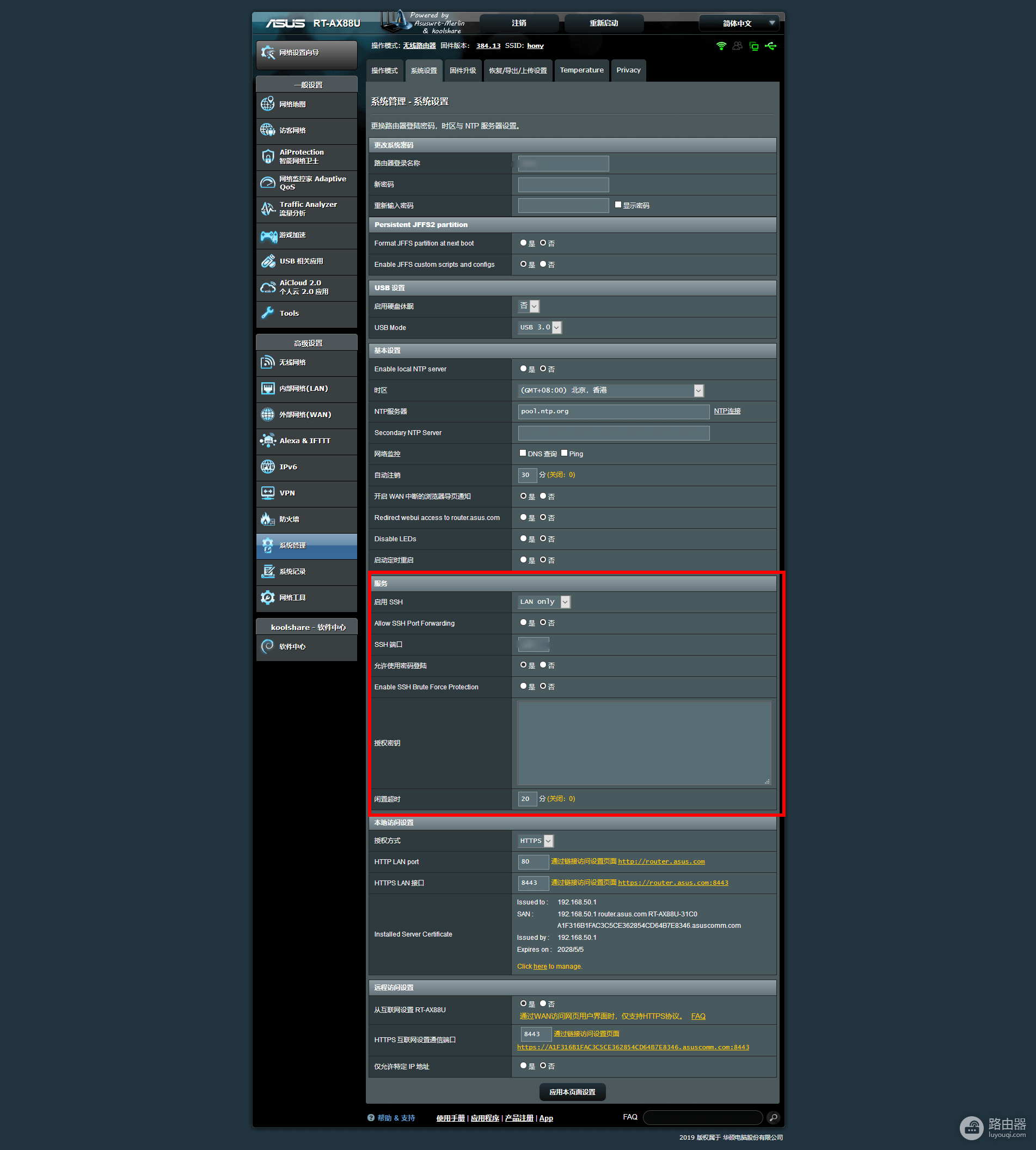Check the 显示密码 checkbox
The height and width of the screenshot is (1150, 1036).
pos(618,205)
